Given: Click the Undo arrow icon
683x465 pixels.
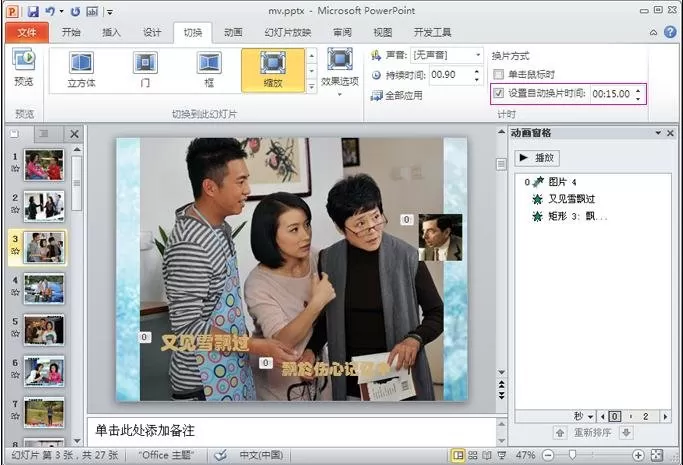Looking at the screenshot, I should tap(50, 11).
